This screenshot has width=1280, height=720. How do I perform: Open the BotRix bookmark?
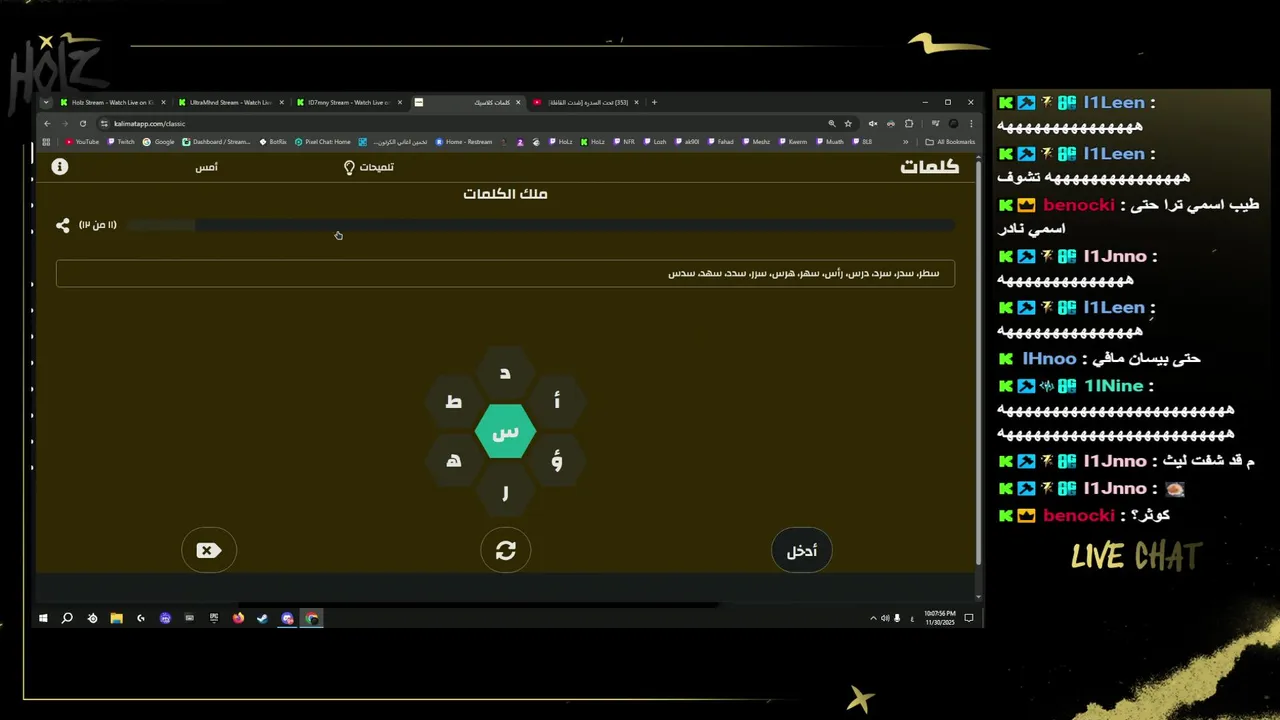click(272, 142)
